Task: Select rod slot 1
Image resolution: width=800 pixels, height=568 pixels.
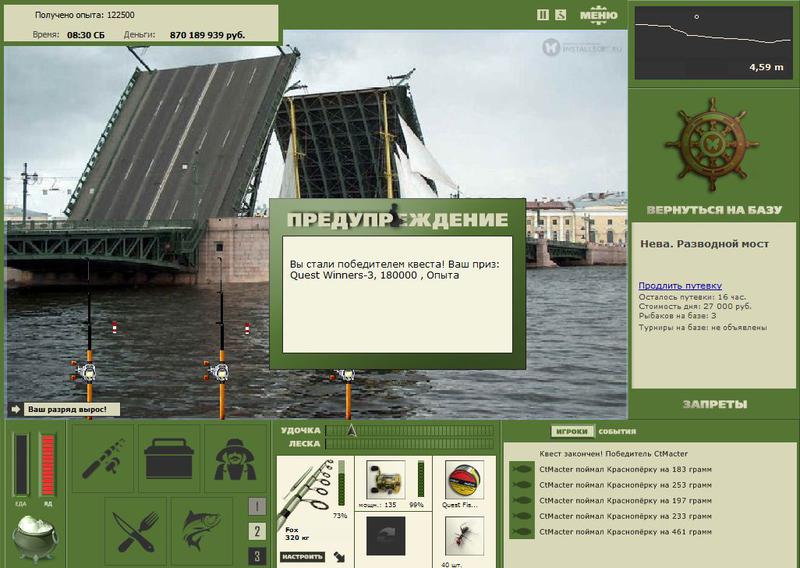Action: [257, 507]
